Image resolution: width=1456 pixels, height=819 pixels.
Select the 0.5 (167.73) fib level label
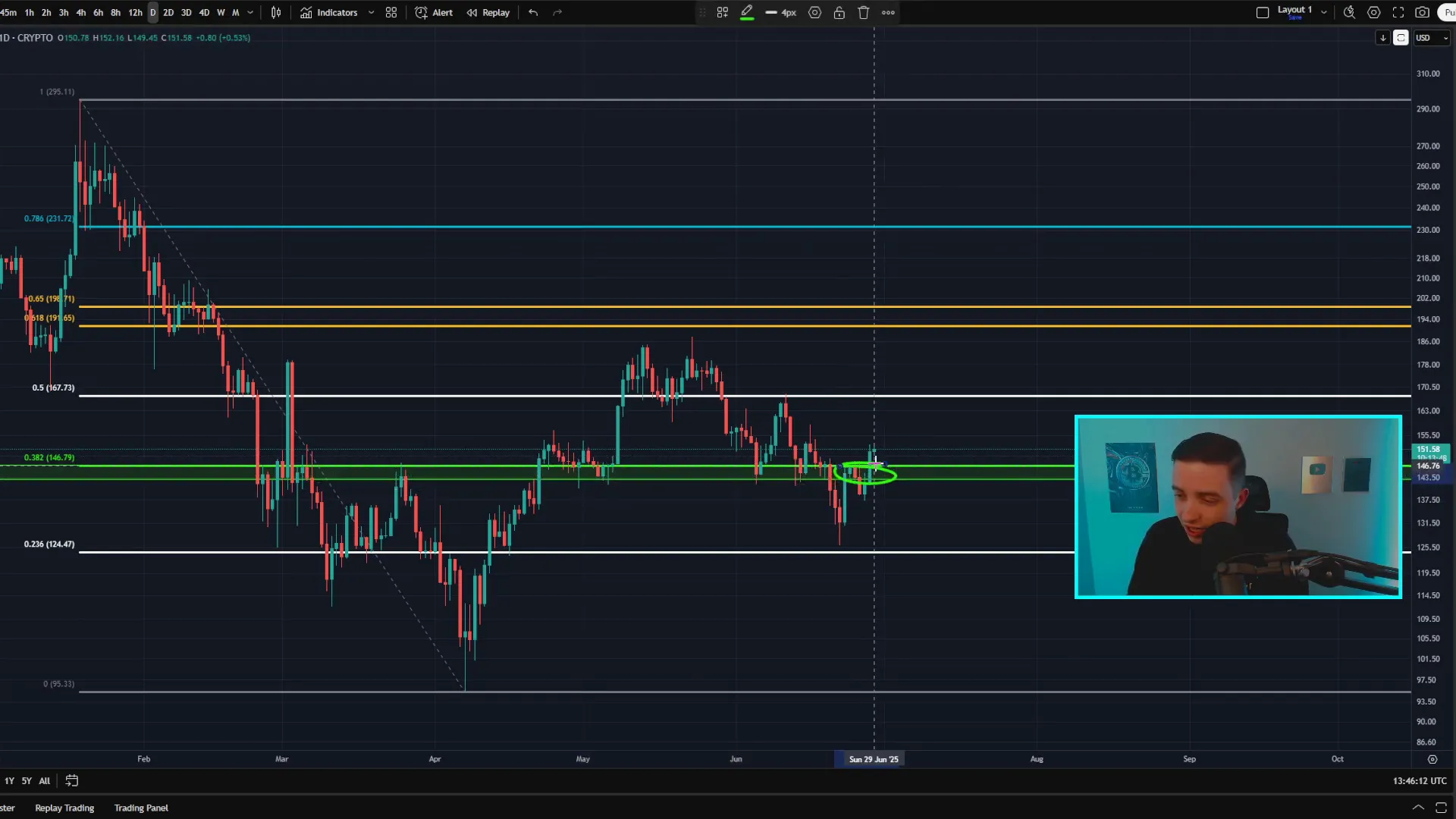pos(53,388)
